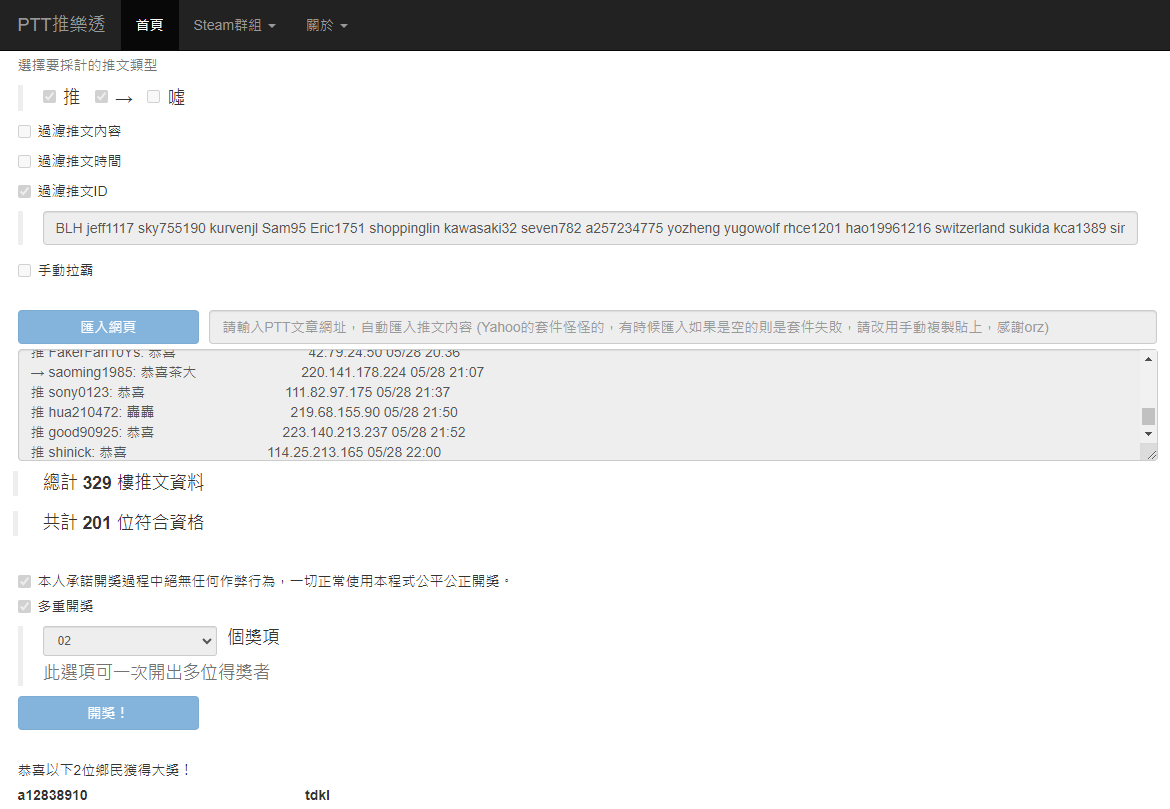The image size is (1170, 809).
Task: Toggle the fair-draw promise checkbox
Action: [25, 581]
